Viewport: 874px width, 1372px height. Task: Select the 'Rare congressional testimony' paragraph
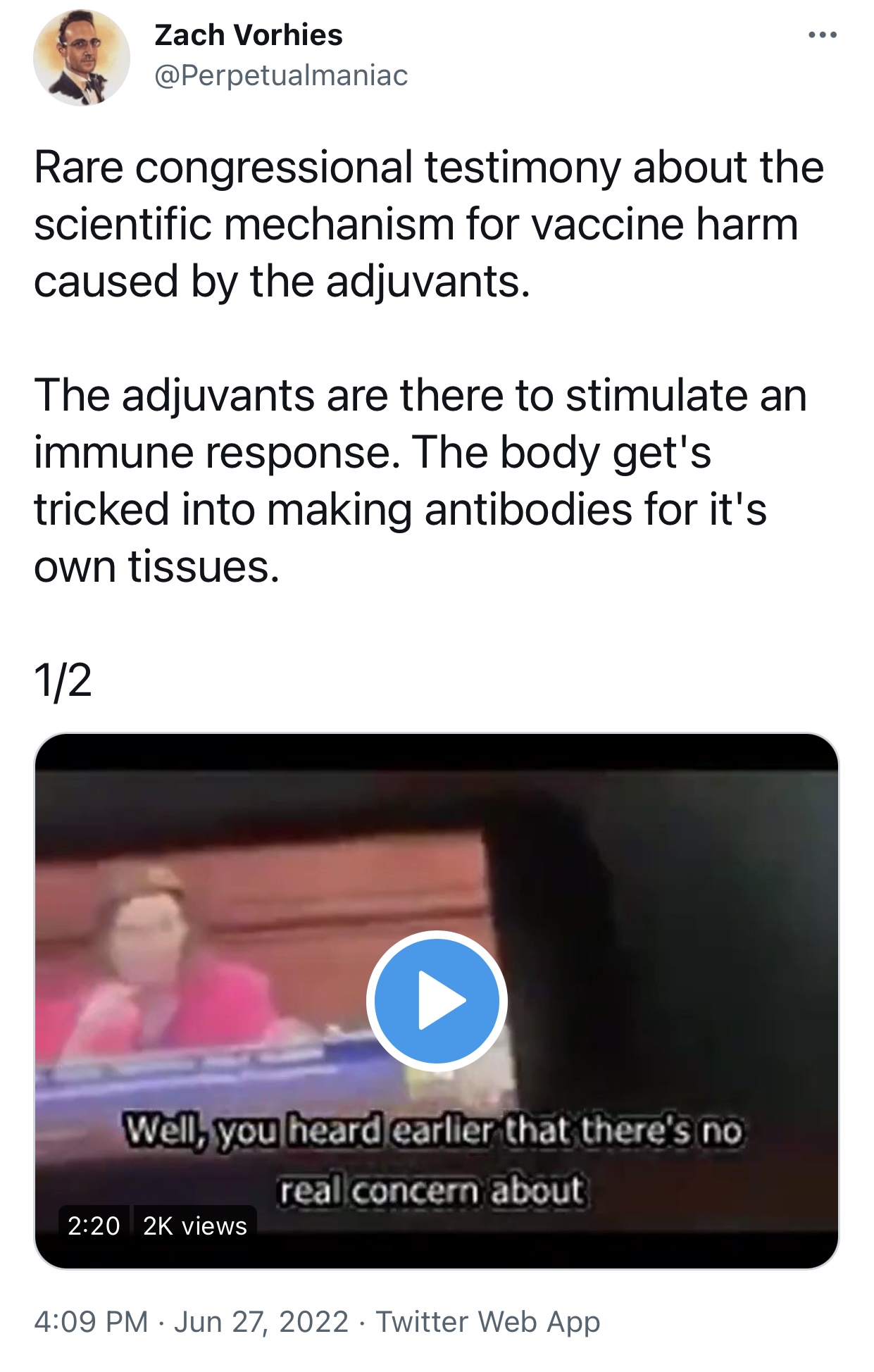[x=428, y=224]
